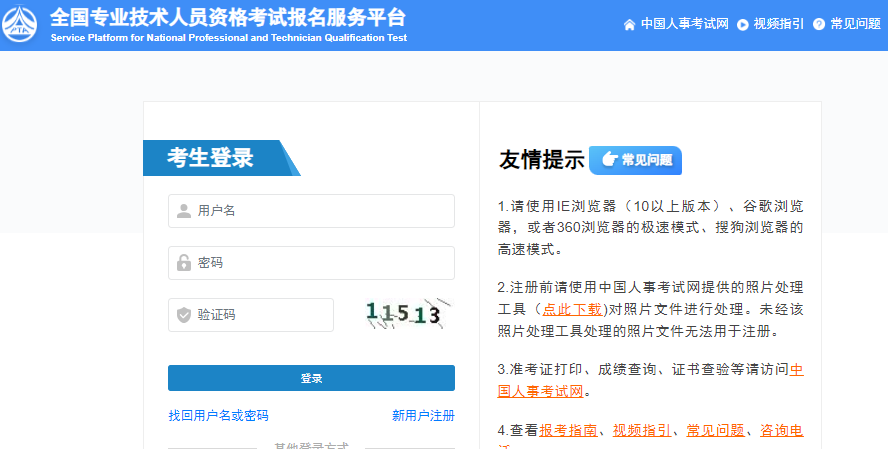This screenshot has width=888, height=449.
Task: Click the home icon beside 中国人事考试网
Action: pos(629,24)
